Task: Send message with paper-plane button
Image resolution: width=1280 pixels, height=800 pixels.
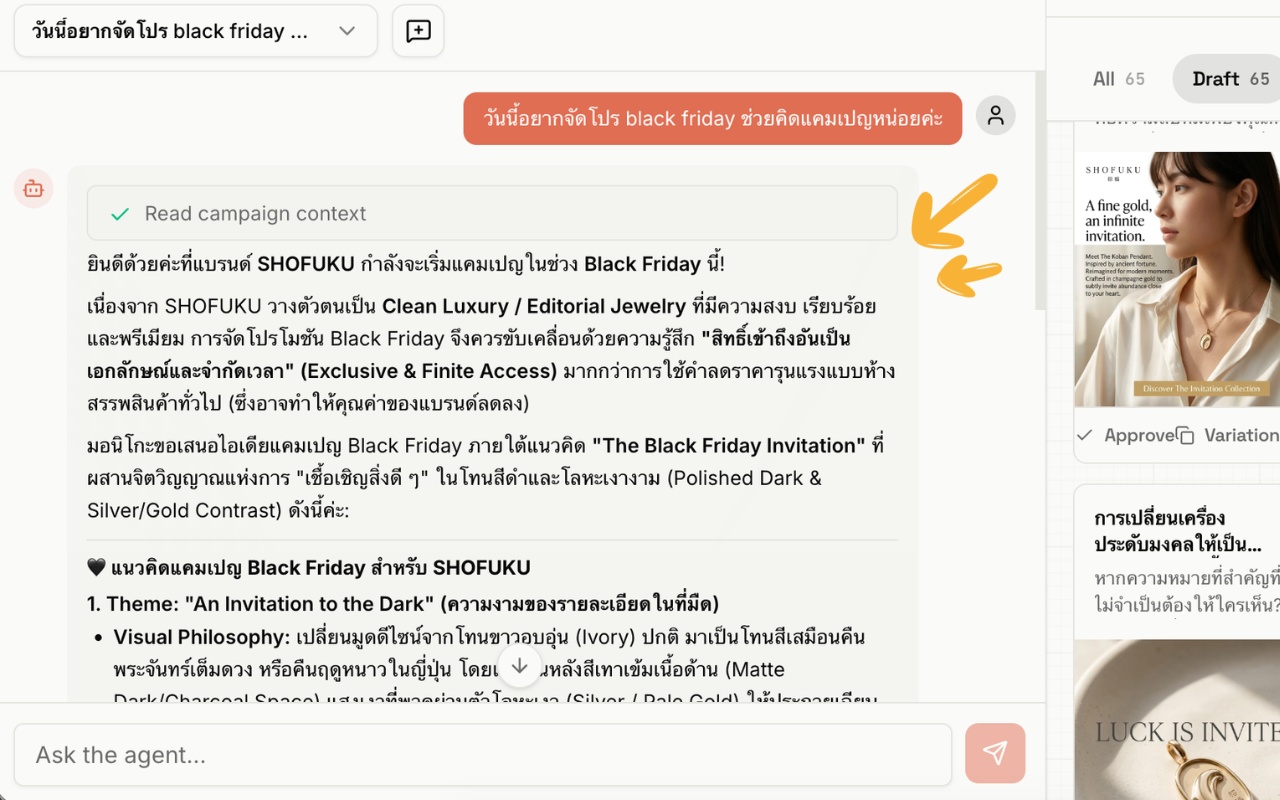Action: [995, 753]
